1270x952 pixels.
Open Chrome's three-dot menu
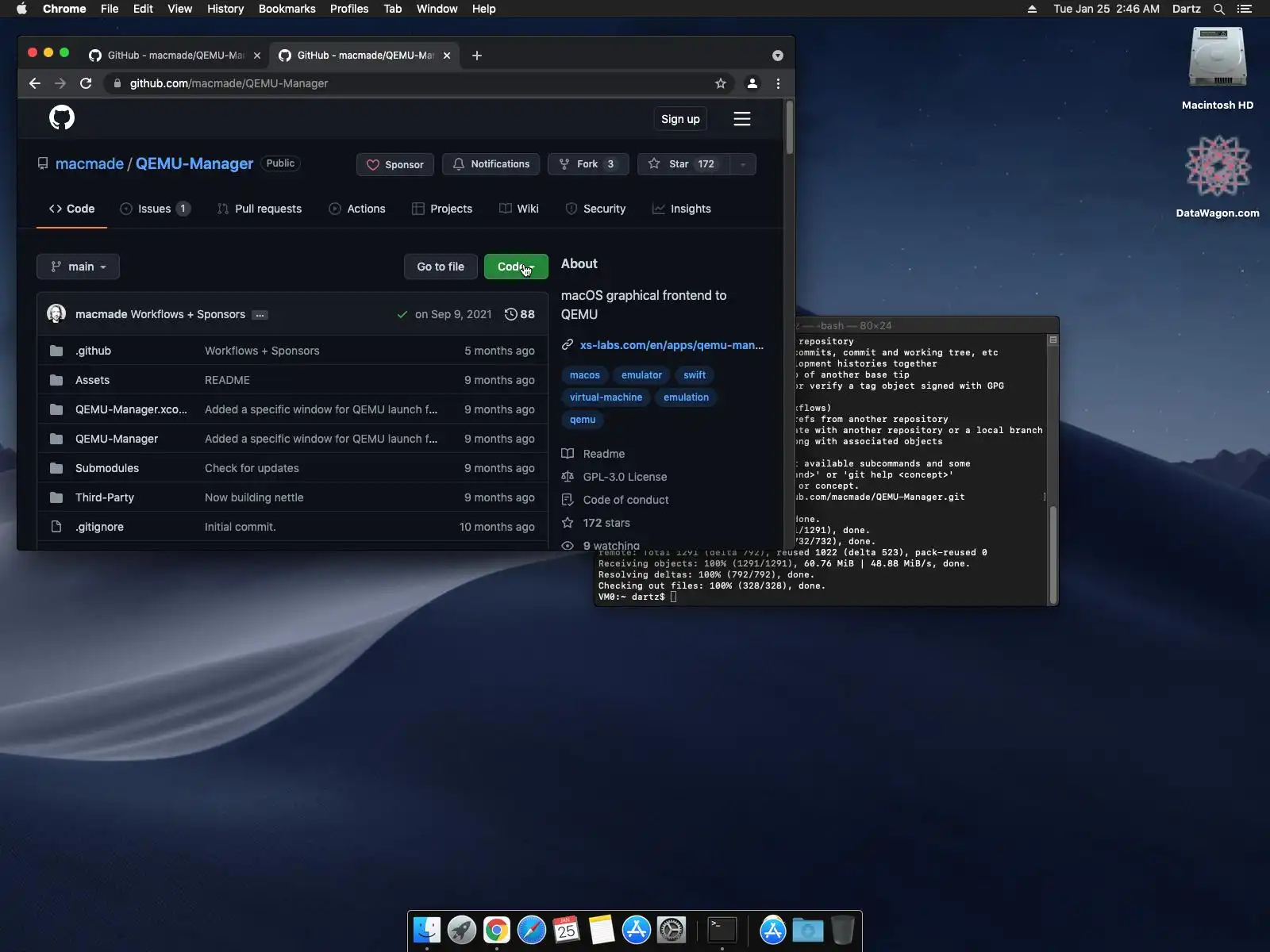click(x=778, y=83)
